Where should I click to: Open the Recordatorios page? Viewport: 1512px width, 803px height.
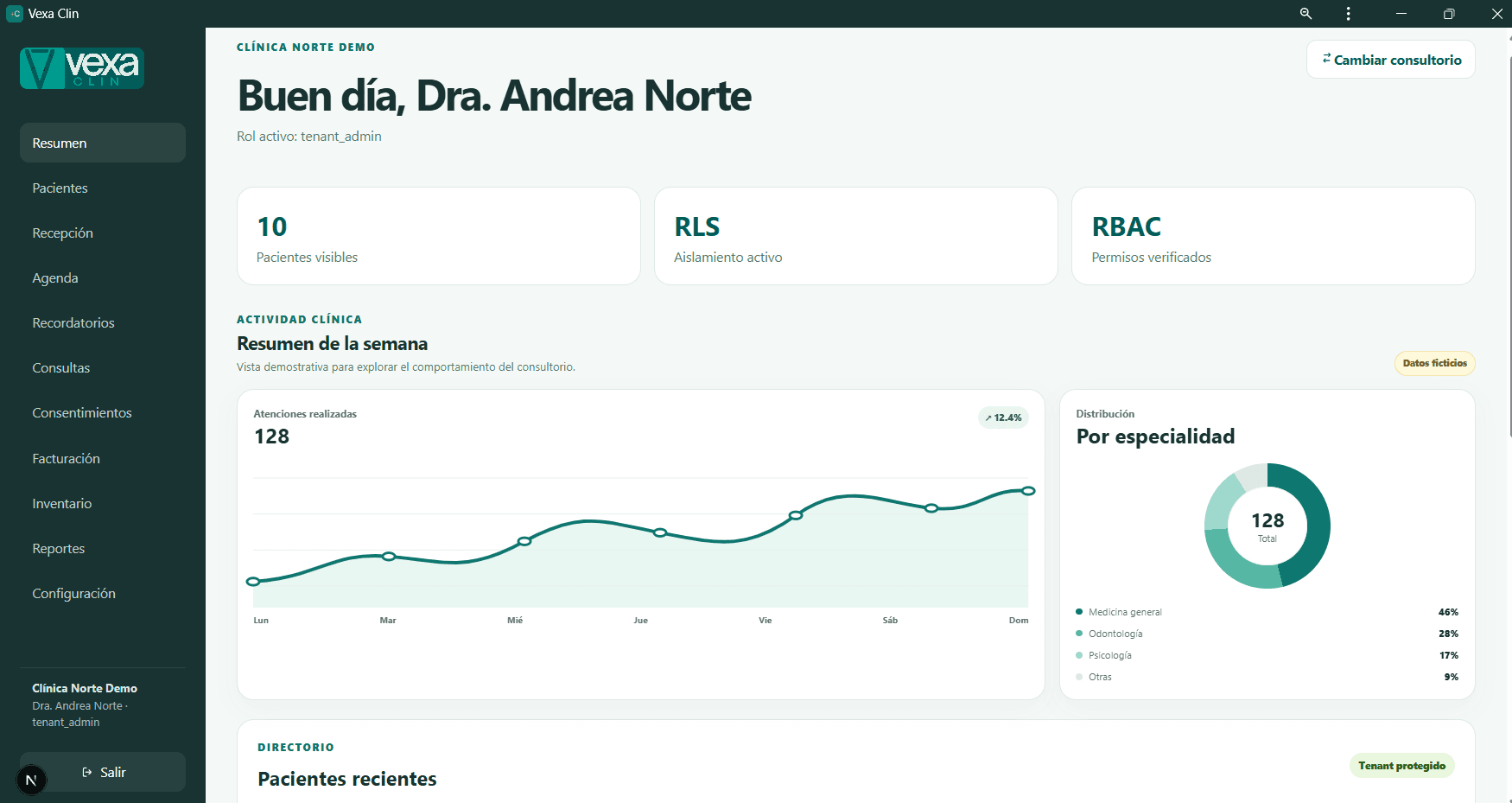click(x=103, y=322)
